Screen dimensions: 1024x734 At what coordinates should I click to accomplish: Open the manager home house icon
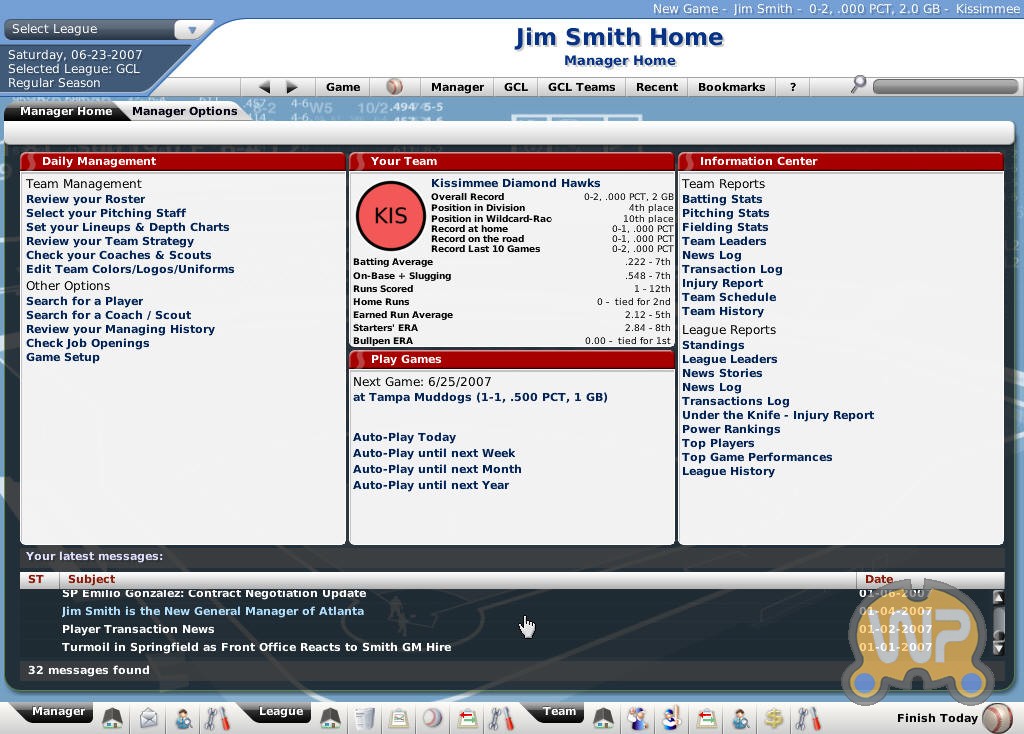tap(113, 718)
